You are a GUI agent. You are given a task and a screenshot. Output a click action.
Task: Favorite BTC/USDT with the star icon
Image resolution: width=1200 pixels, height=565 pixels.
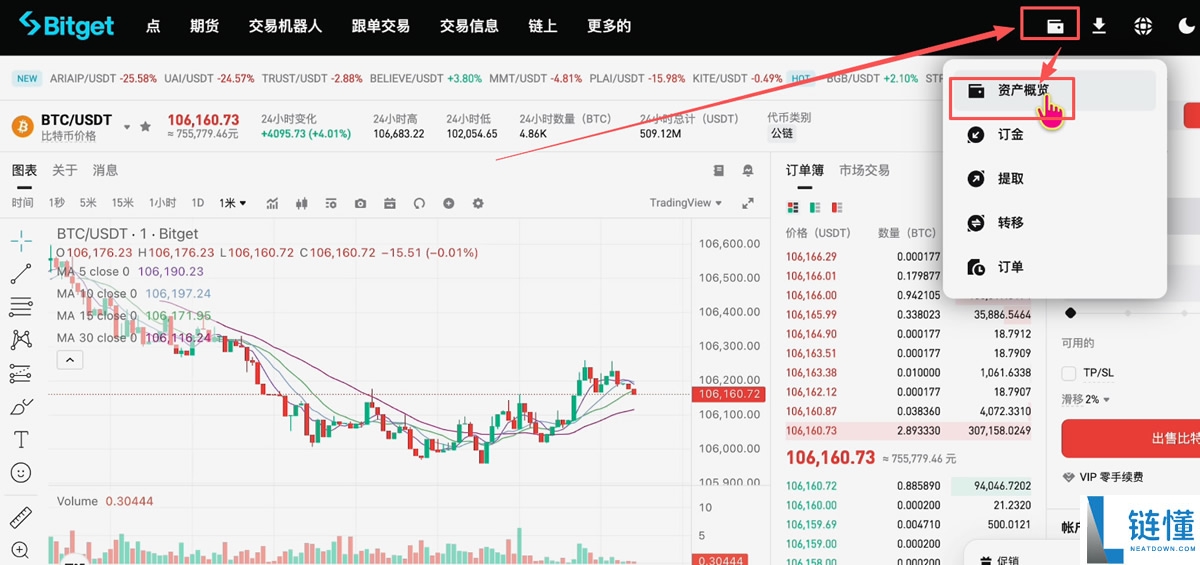pyautogui.click(x=146, y=127)
